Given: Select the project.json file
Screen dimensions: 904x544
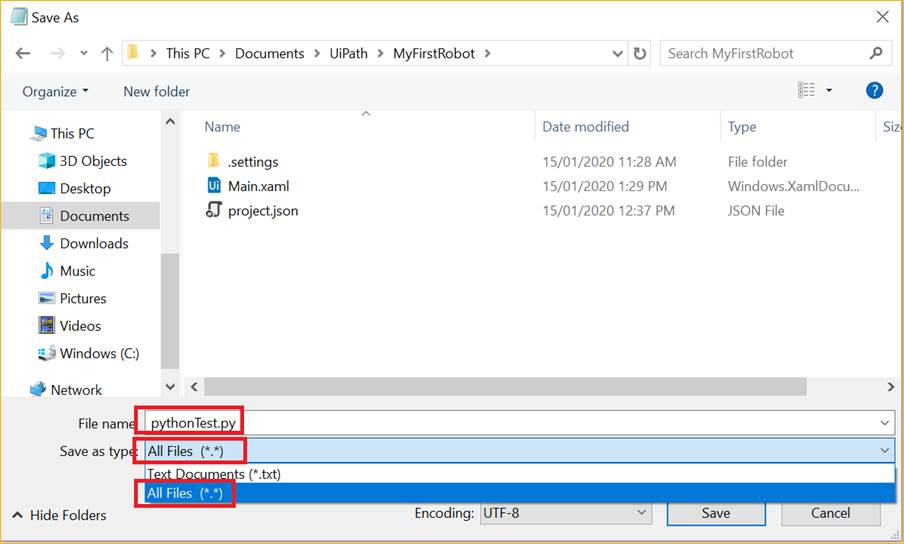Looking at the screenshot, I should click(262, 211).
